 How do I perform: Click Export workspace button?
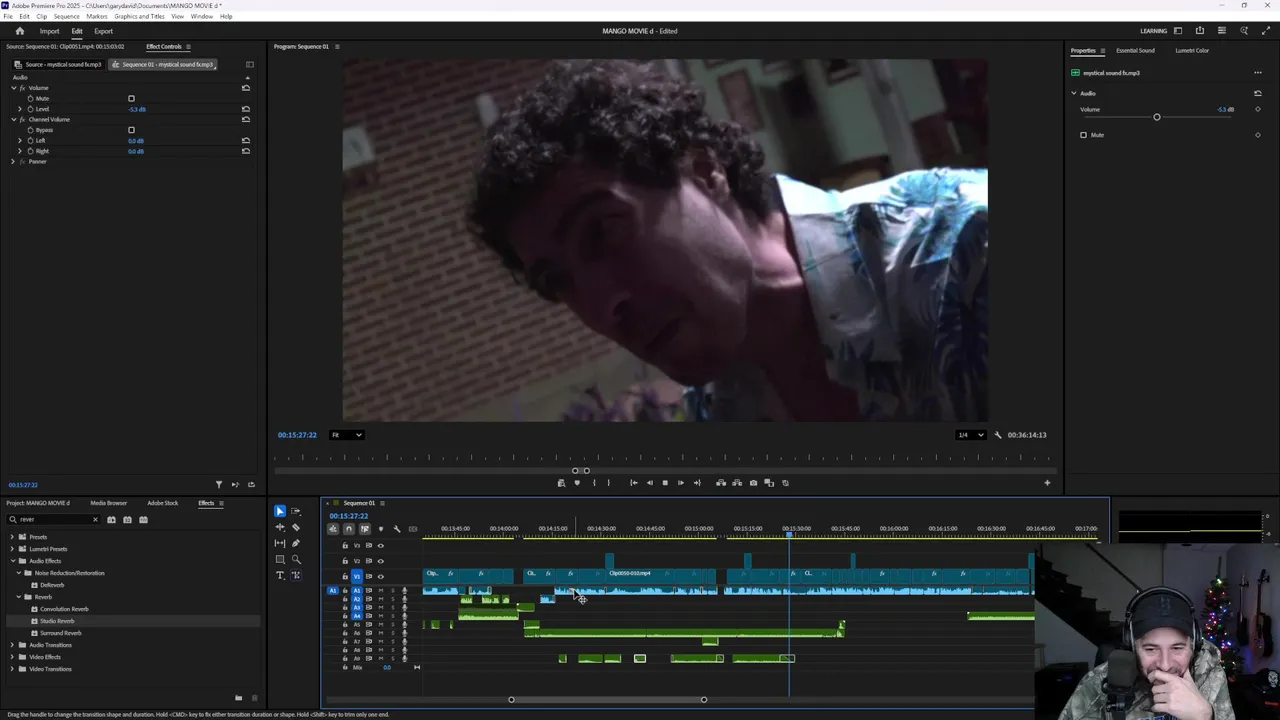[103, 31]
